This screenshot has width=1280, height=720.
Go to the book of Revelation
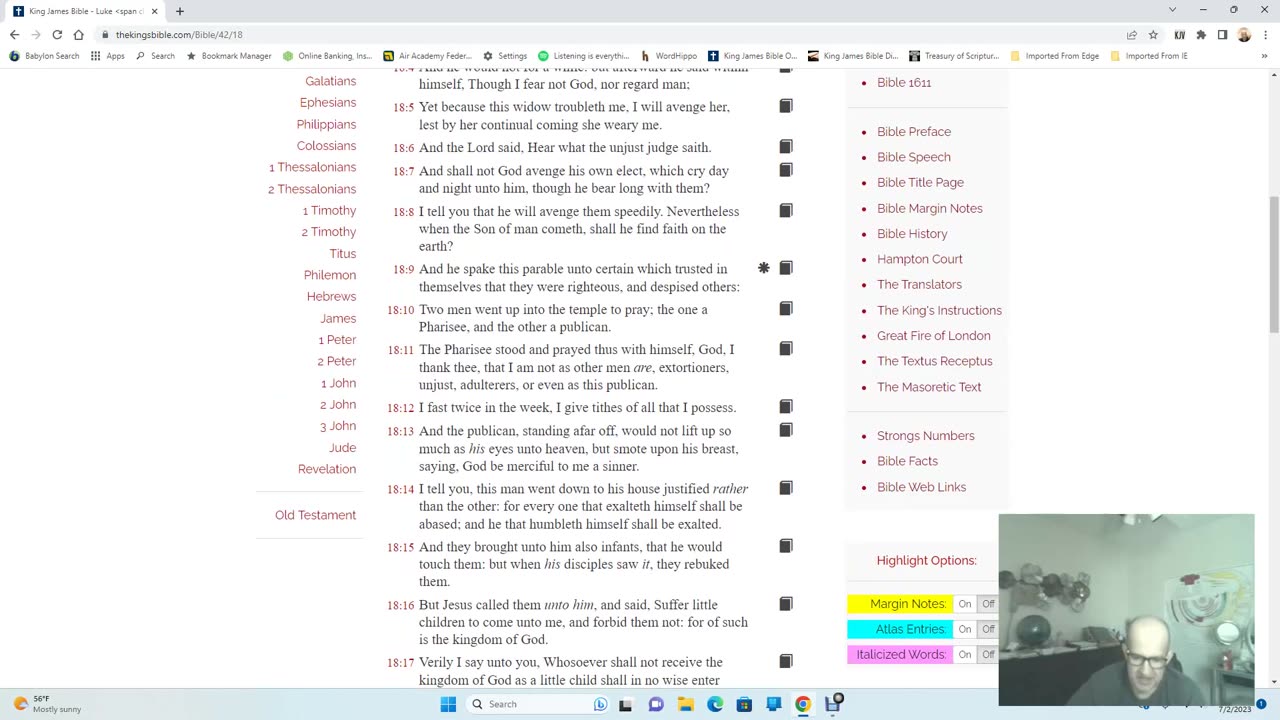327,469
